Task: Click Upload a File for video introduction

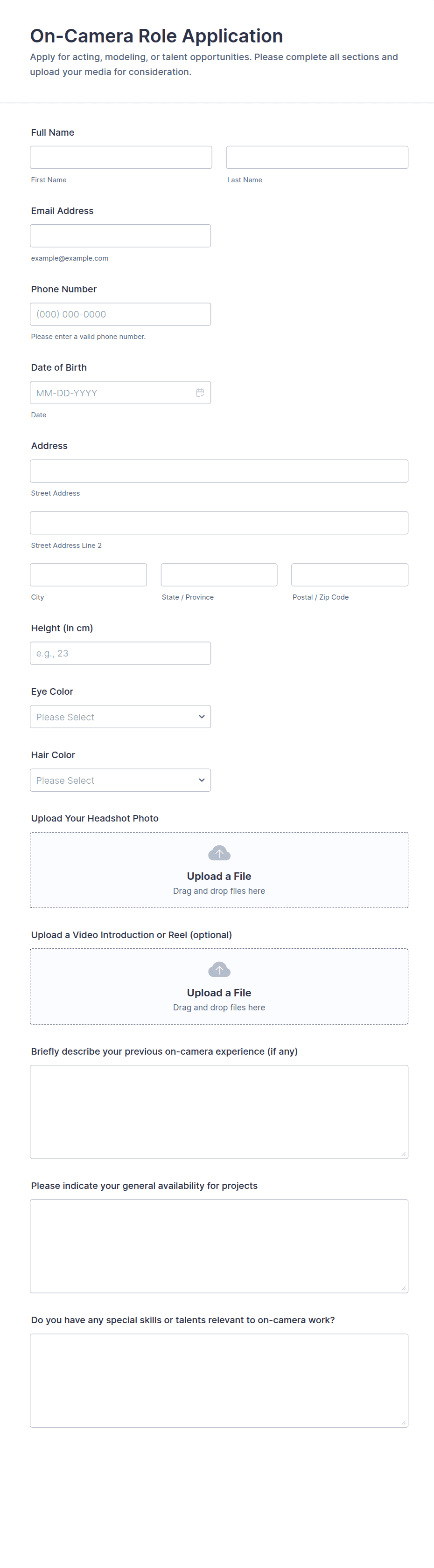Action: [219, 992]
